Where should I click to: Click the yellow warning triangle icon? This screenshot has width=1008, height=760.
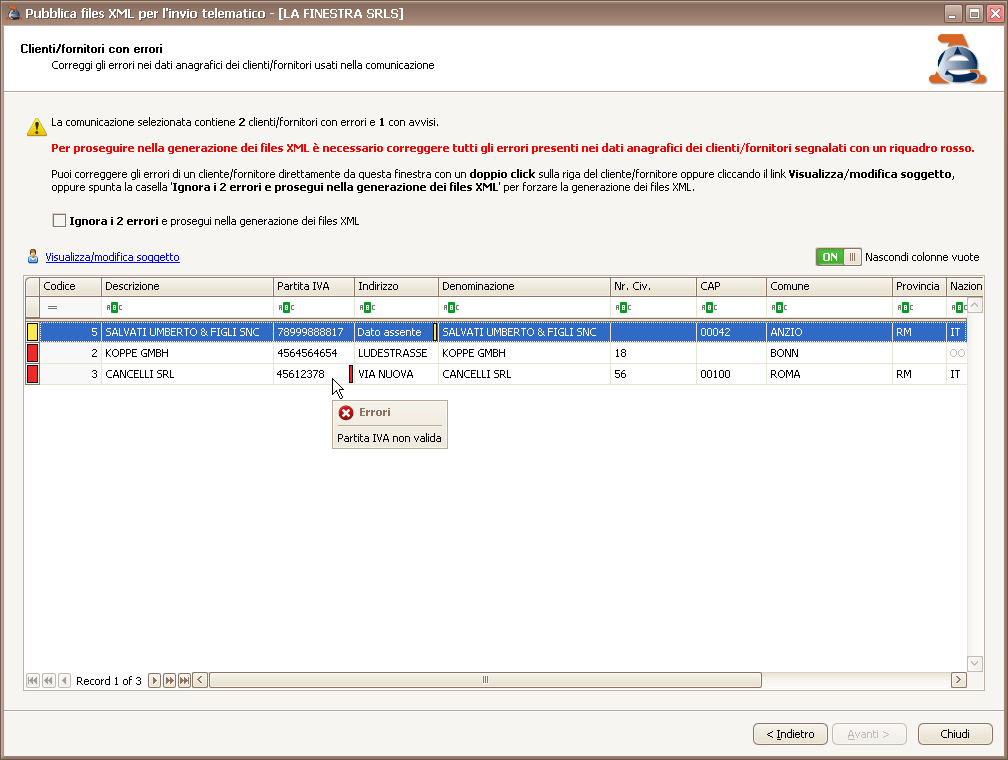point(36,127)
